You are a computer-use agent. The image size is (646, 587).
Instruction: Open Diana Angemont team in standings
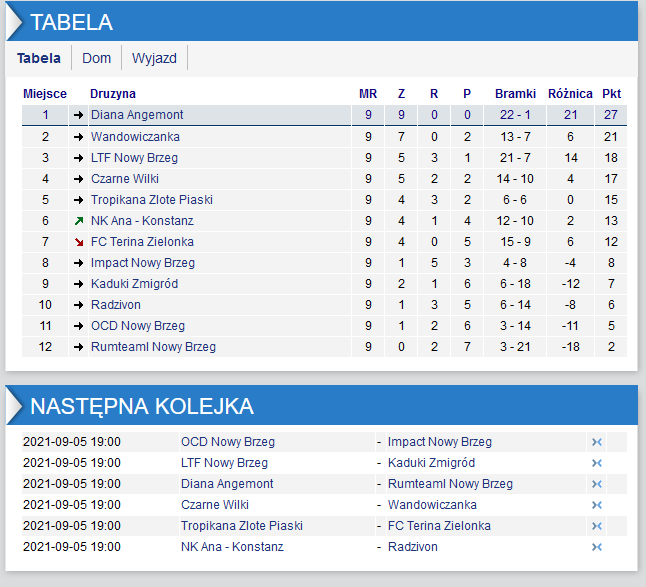click(x=137, y=115)
